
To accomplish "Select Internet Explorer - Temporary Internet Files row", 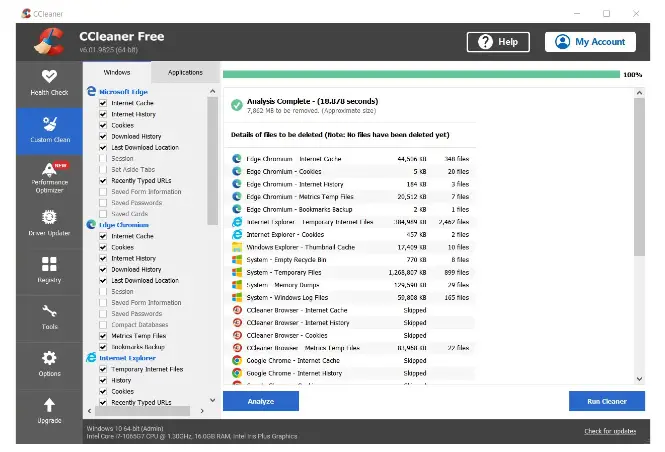I will [350, 222].
